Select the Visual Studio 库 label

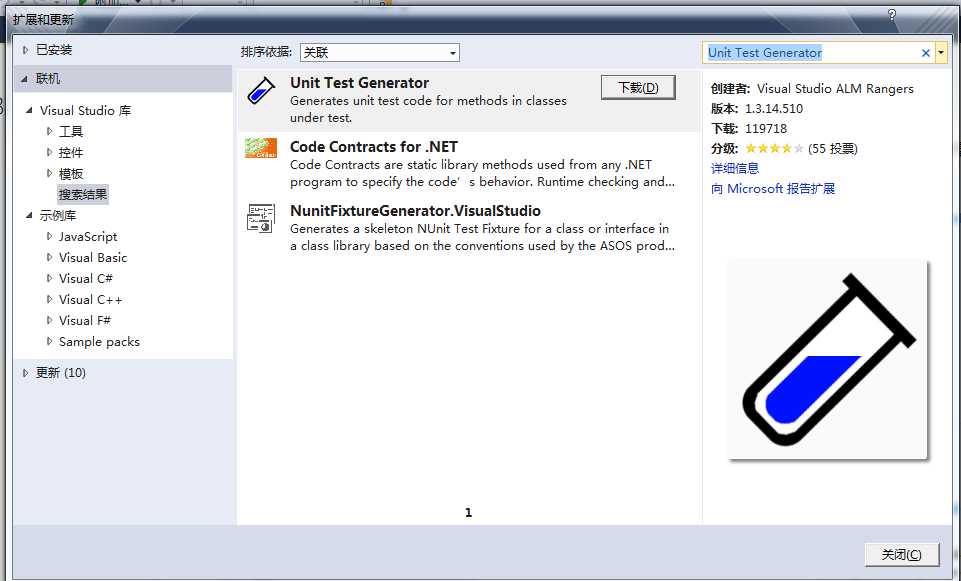(x=86, y=110)
